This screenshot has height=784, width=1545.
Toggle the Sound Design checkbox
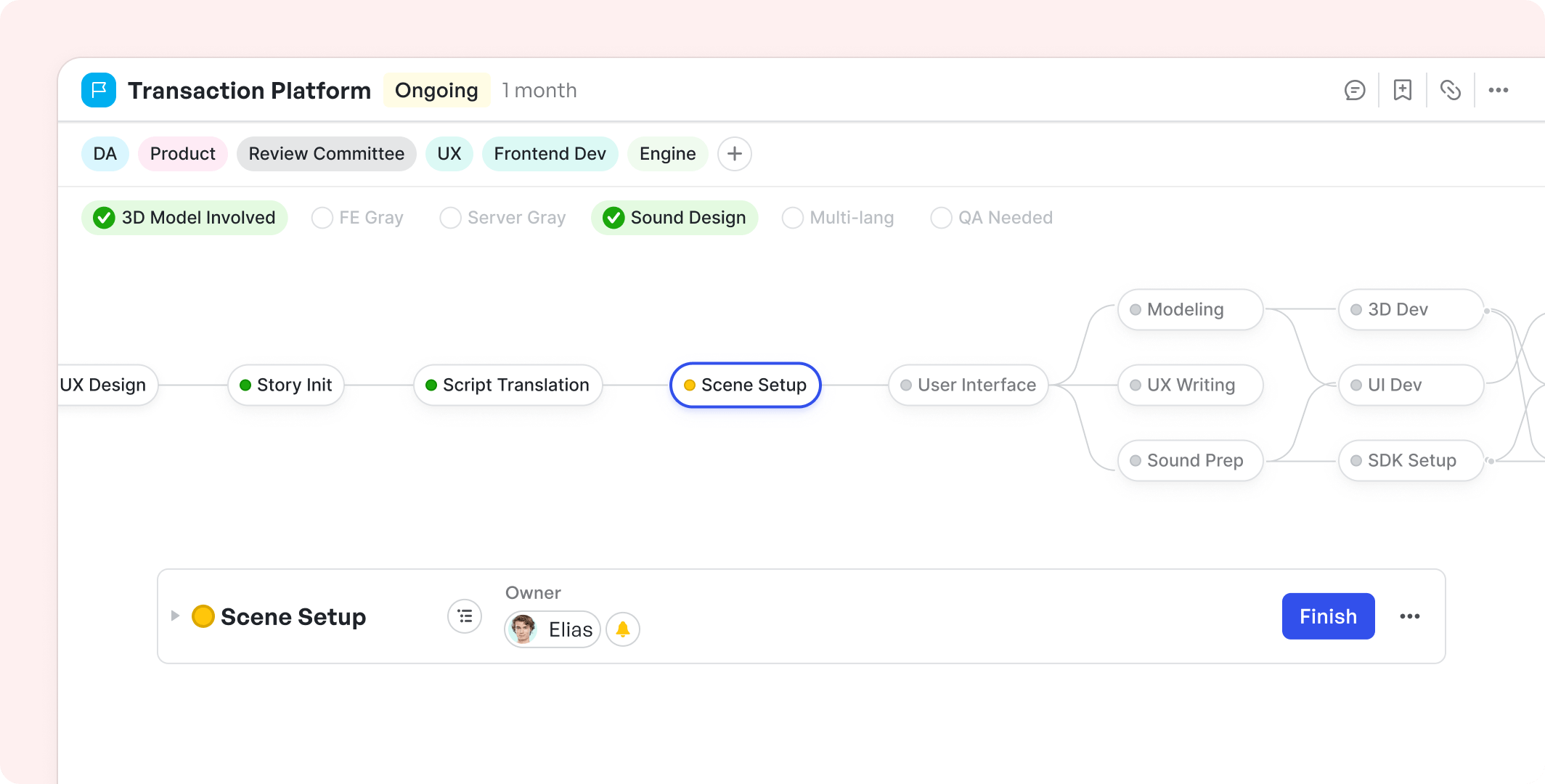coord(674,218)
